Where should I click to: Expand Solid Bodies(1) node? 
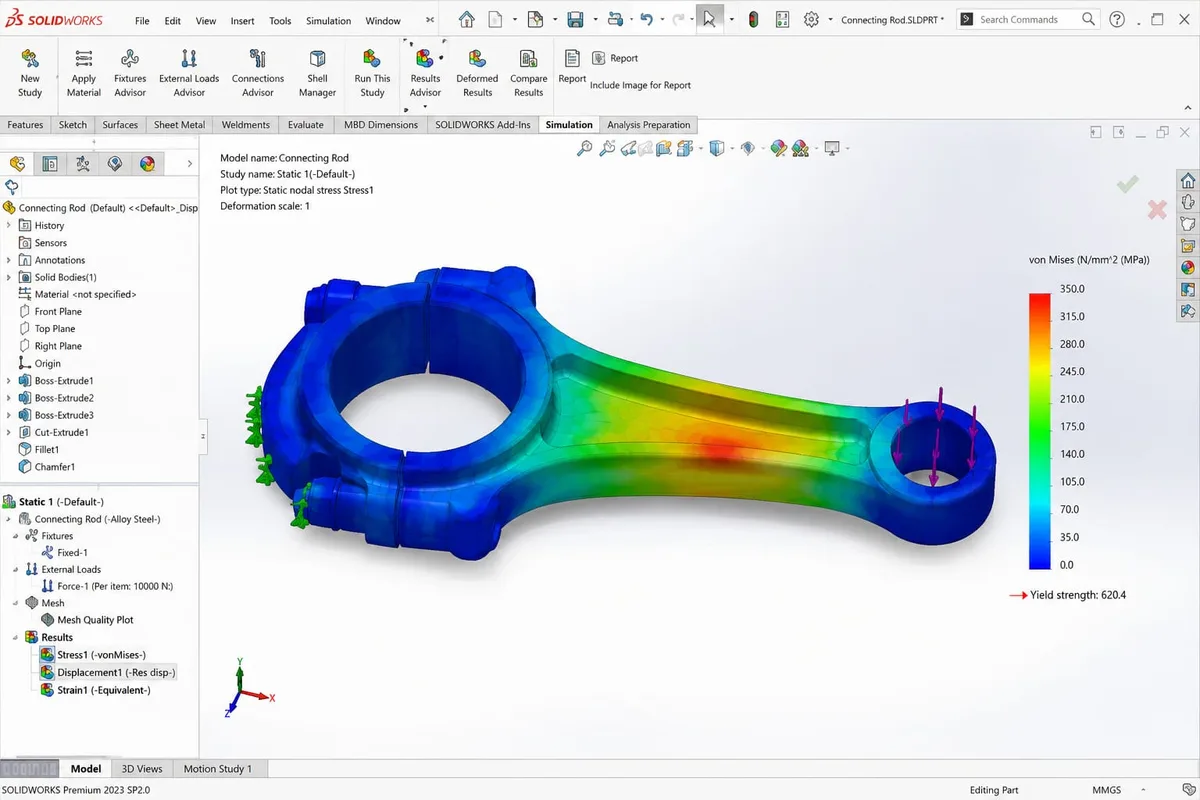point(9,277)
